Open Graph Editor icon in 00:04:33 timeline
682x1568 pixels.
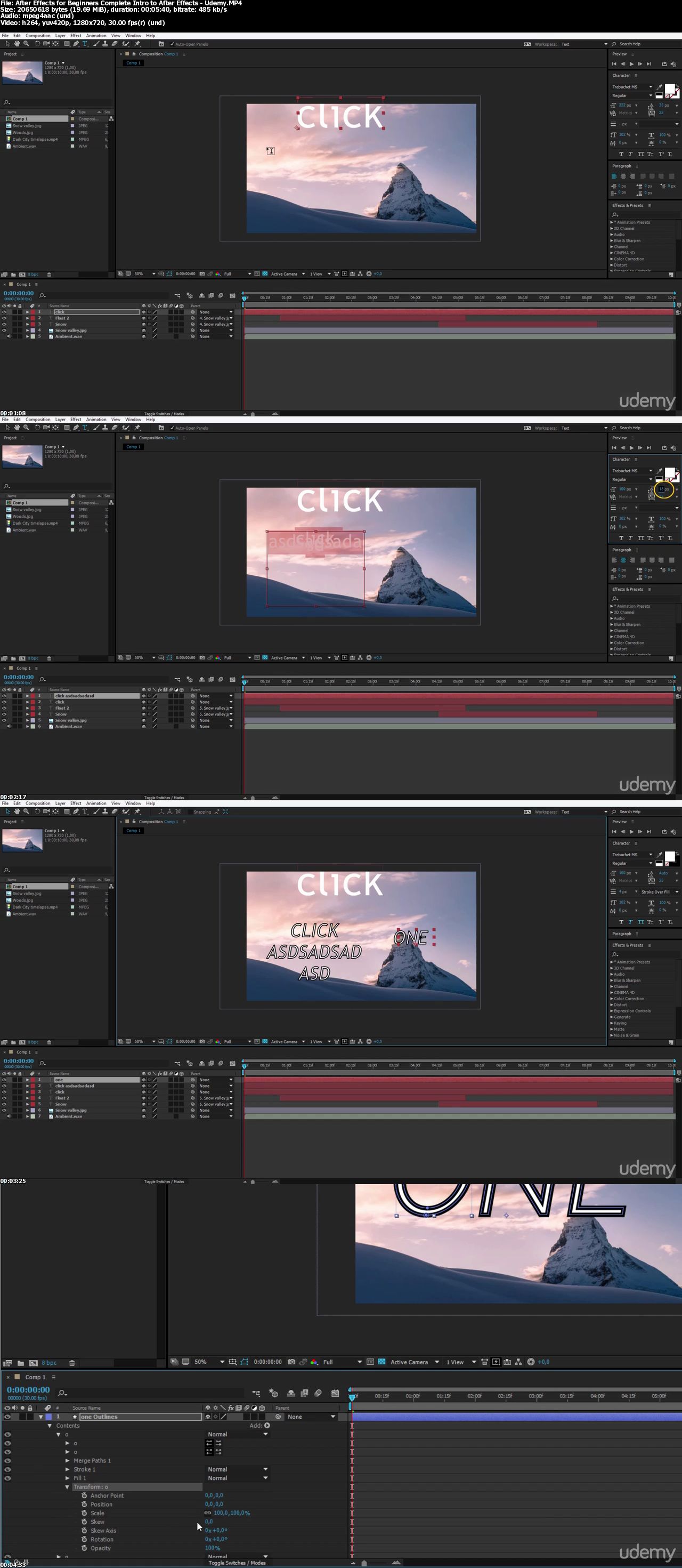[335, 1393]
